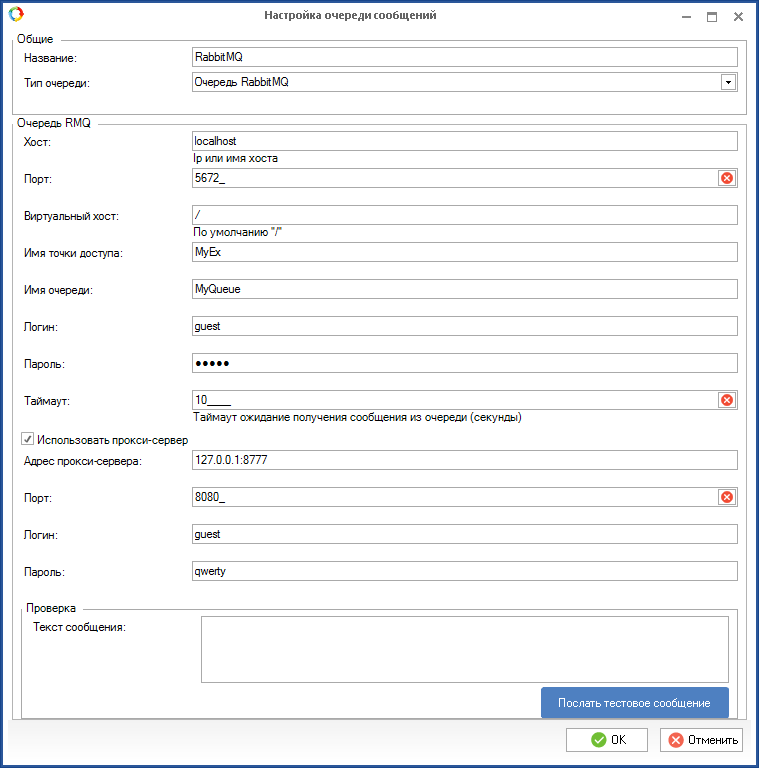Close the queue settings window
759x768 pixels.
(x=738, y=17)
